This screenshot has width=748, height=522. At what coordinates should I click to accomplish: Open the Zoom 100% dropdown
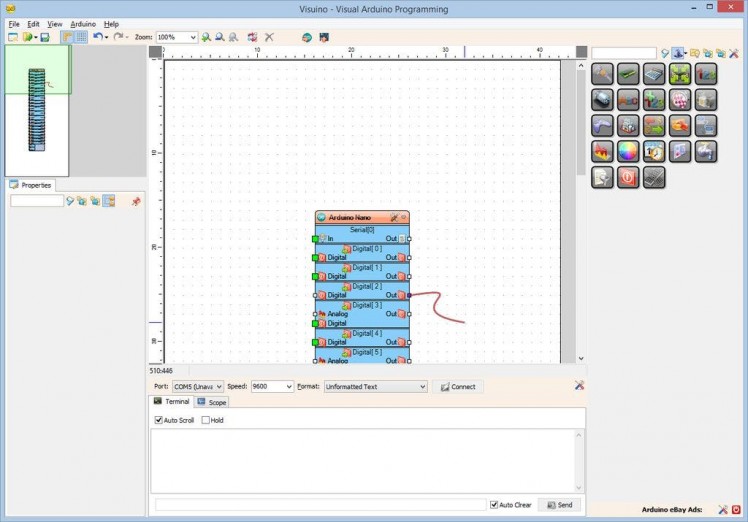[192, 37]
